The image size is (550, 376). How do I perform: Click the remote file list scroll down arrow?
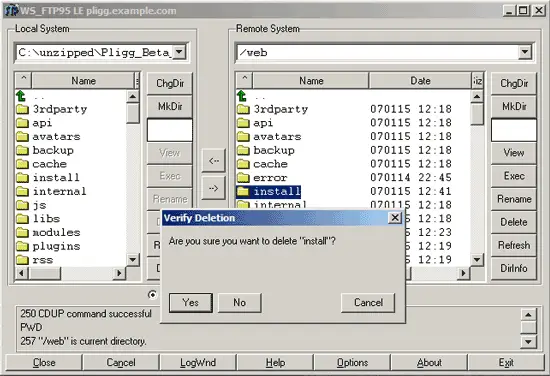[x=477, y=260]
